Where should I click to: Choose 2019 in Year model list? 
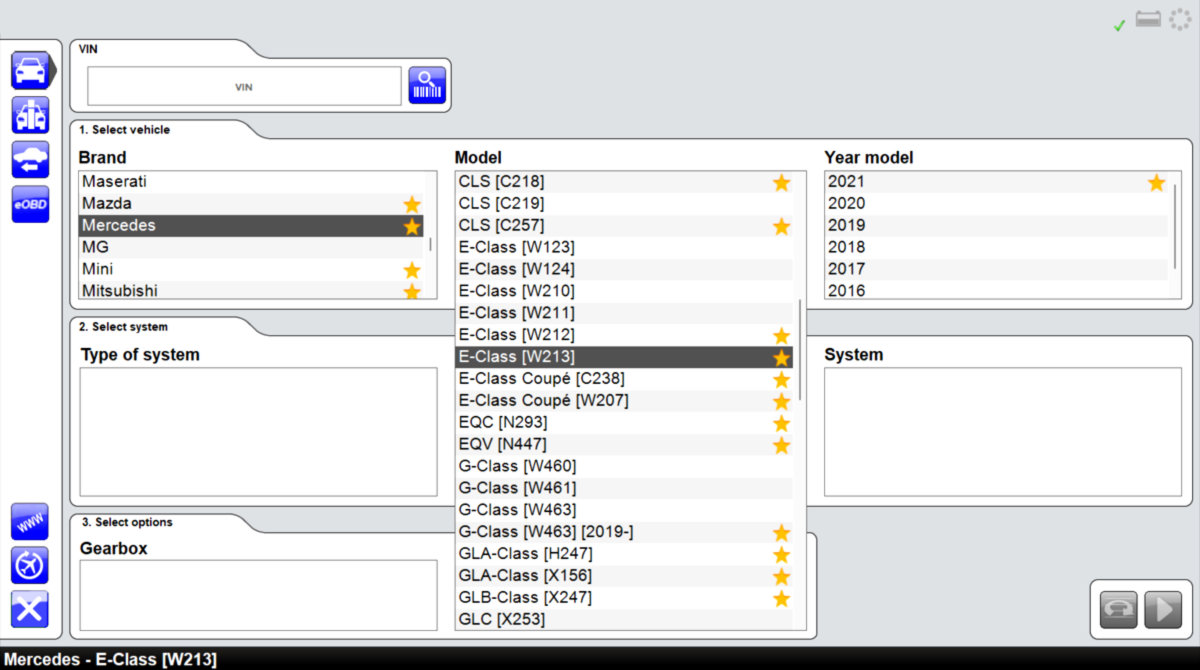pyautogui.click(x=847, y=225)
